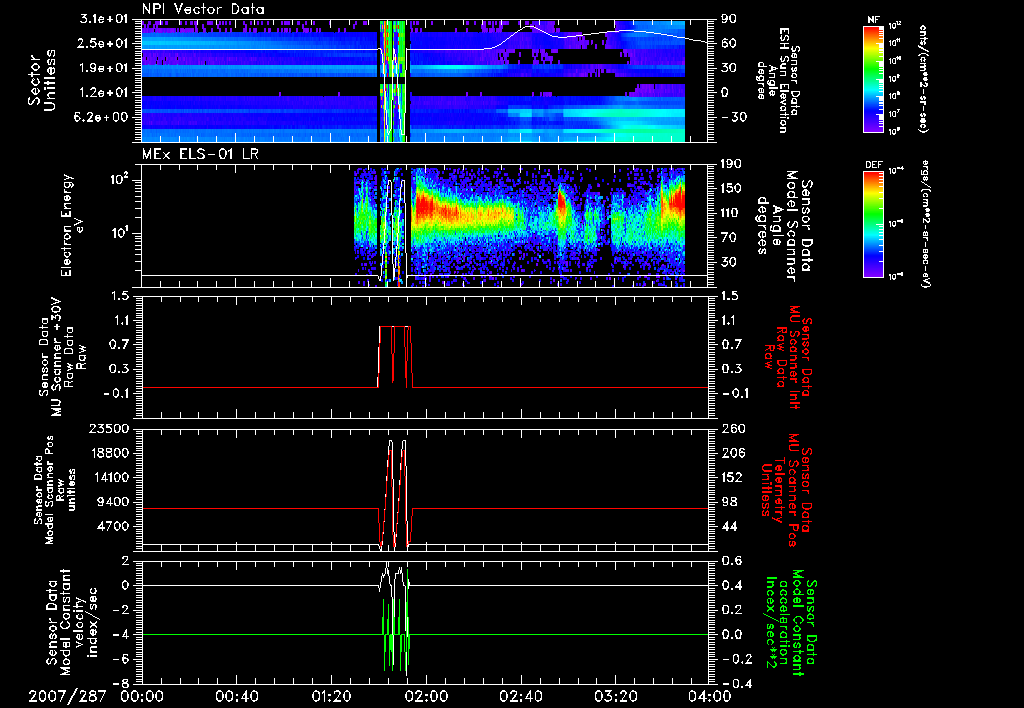The width and height of the screenshot is (1024, 708).
Task: Click the '2.5e+01' sector tick value
Action: [104, 43]
